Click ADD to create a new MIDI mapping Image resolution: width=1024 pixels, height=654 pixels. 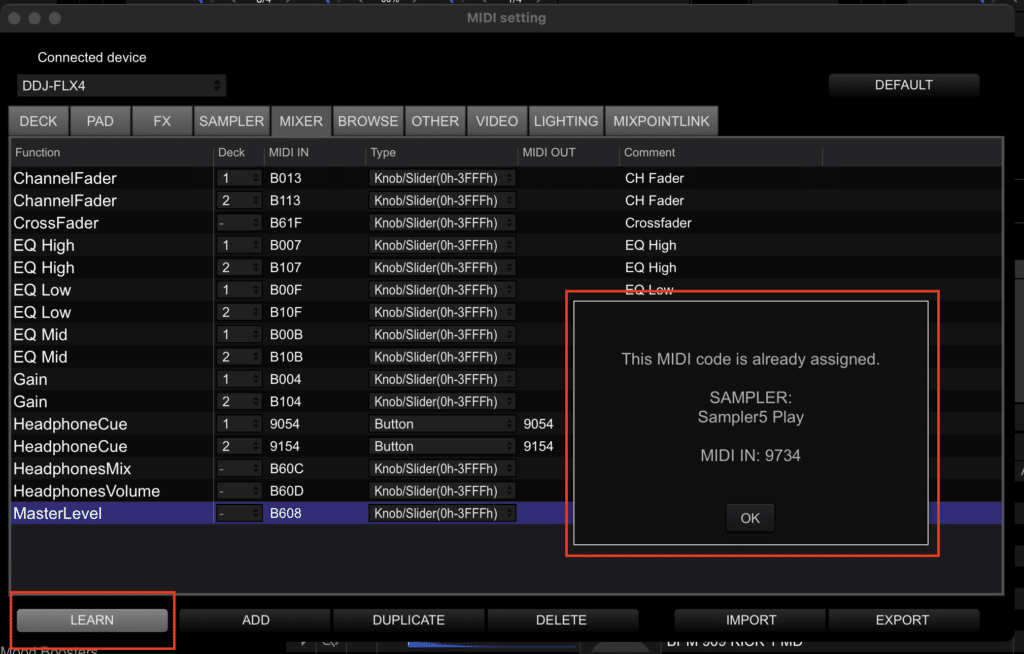[x=254, y=619]
